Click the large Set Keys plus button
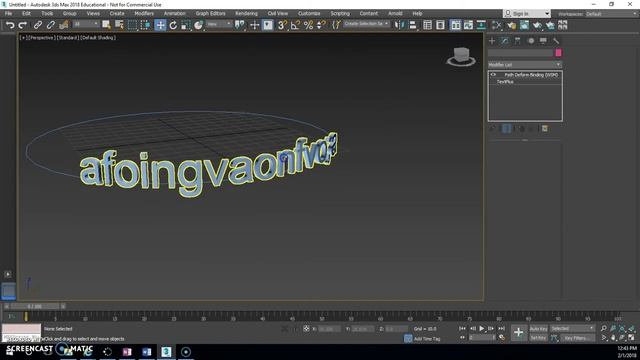Image resolution: width=640 pixels, height=360 pixels. pos(518,333)
